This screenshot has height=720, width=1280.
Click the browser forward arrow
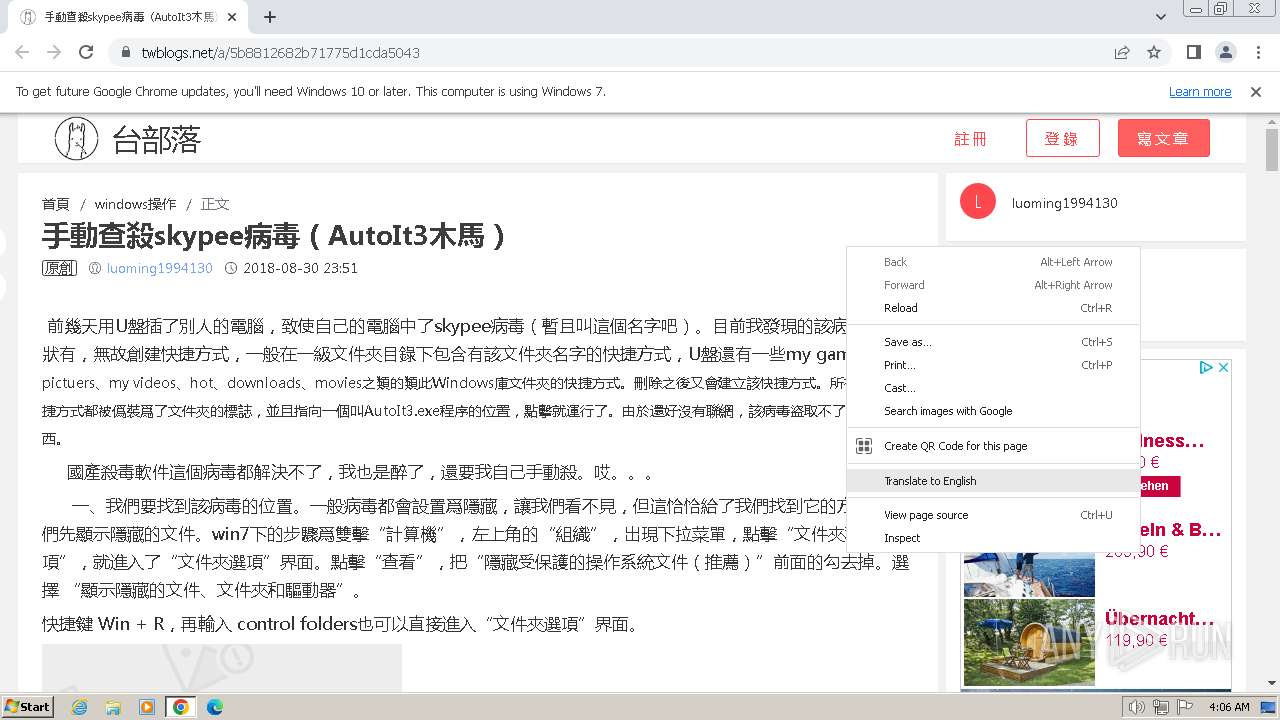[54, 52]
